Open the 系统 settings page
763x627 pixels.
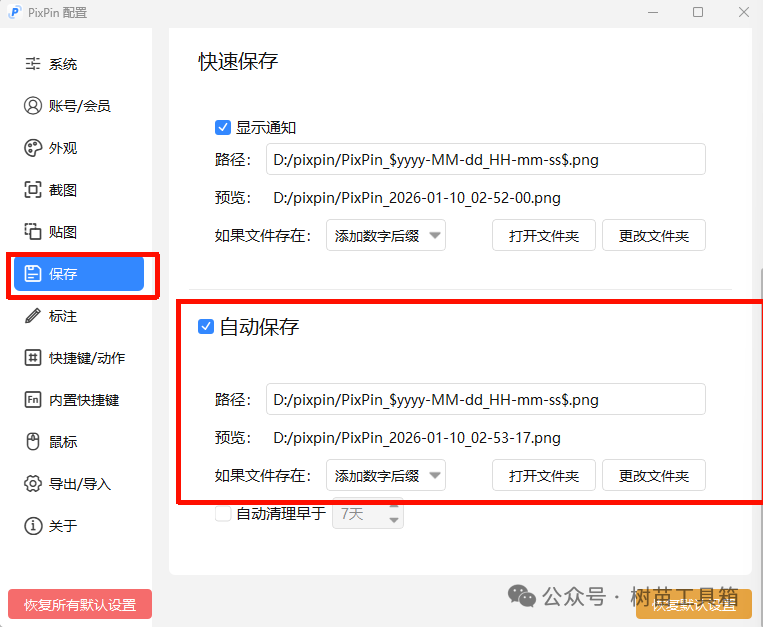click(79, 64)
